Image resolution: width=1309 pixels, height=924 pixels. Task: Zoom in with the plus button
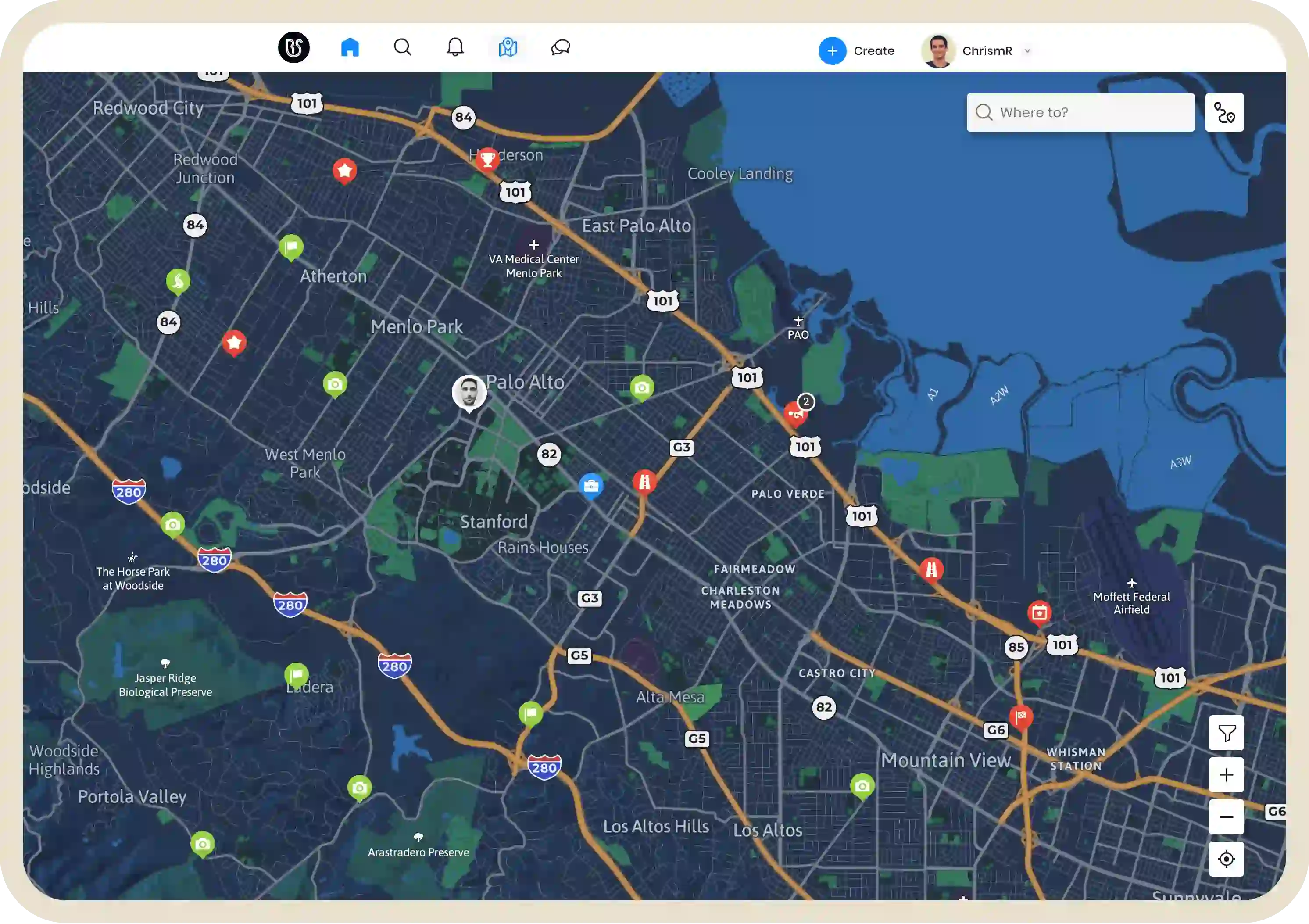pyautogui.click(x=1226, y=775)
